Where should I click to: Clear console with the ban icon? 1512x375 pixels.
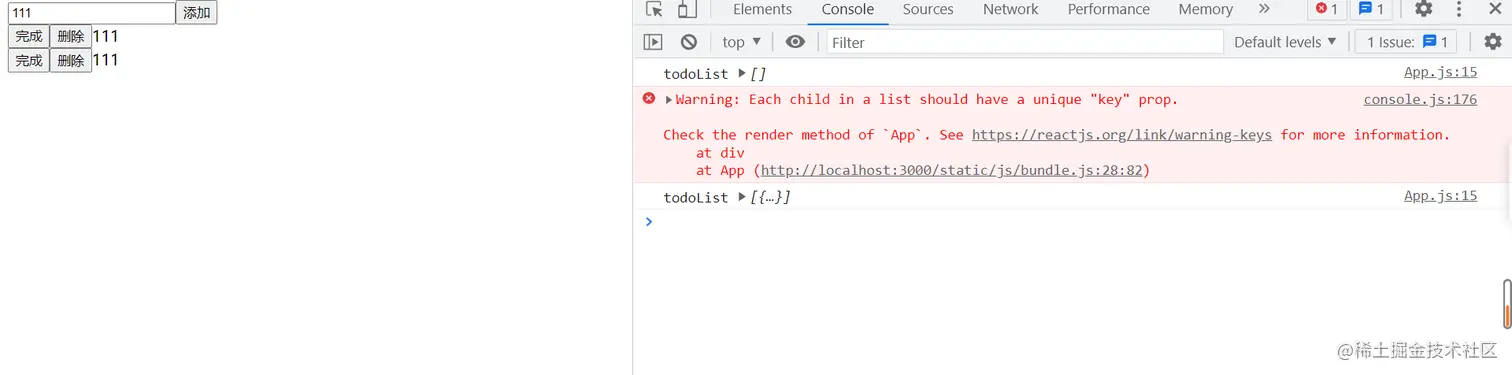click(x=689, y=42)
